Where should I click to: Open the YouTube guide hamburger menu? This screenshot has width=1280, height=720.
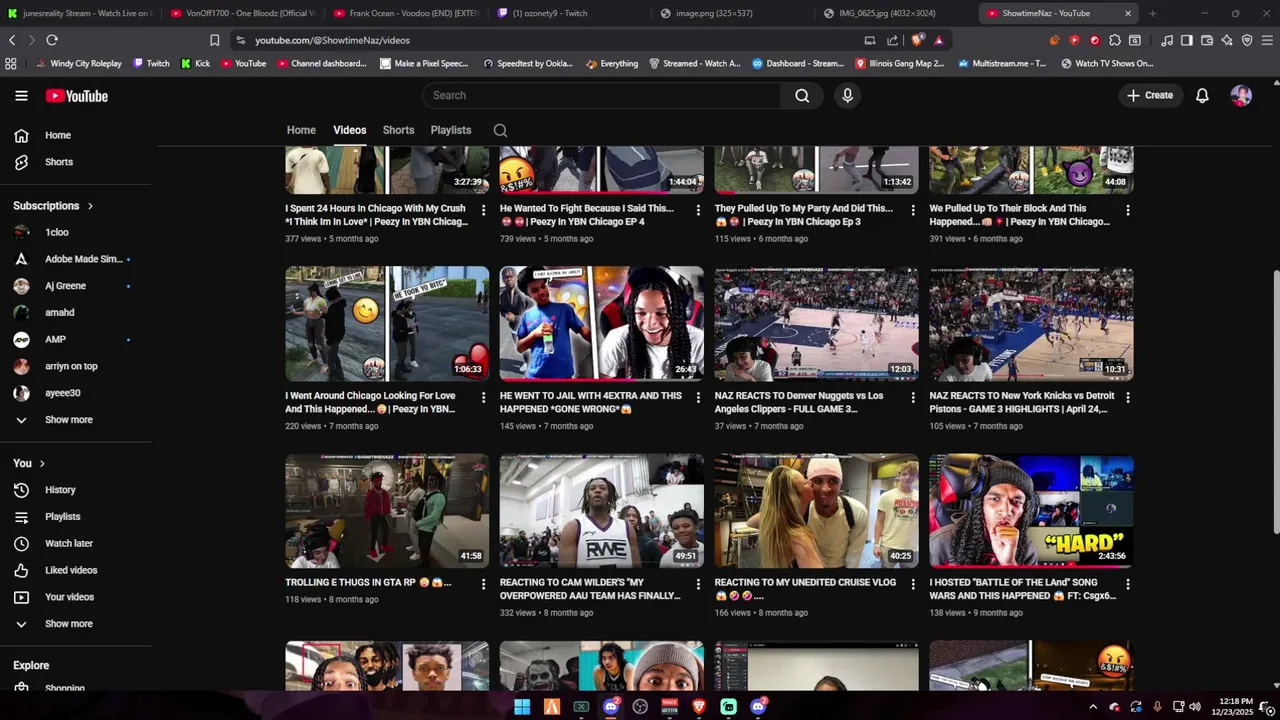(x=21, y=96)
